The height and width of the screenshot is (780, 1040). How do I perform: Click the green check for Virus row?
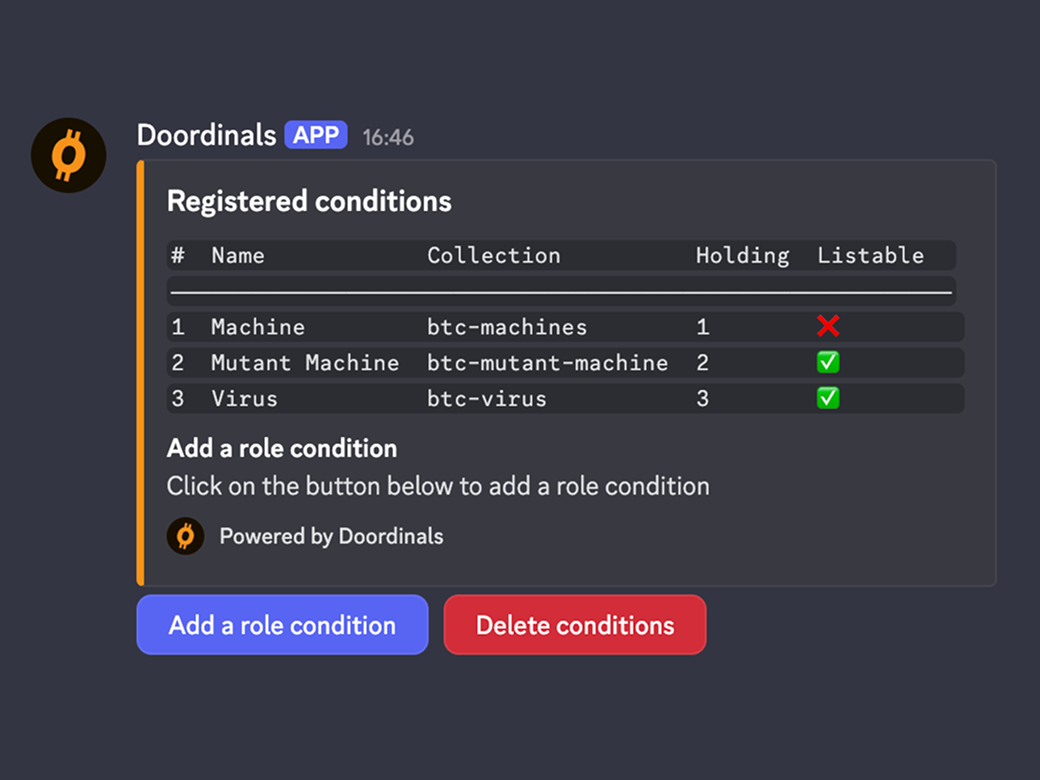pyautogui.click(x=828, y=398)
